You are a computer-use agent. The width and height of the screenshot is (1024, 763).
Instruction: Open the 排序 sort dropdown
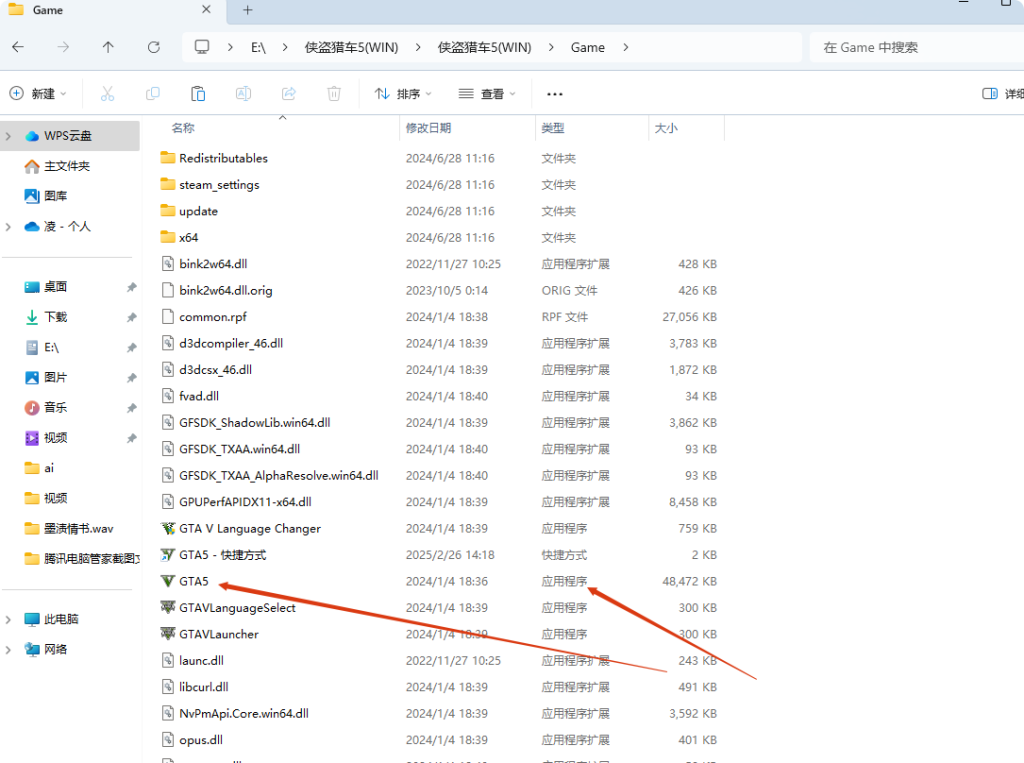point(403,93)
